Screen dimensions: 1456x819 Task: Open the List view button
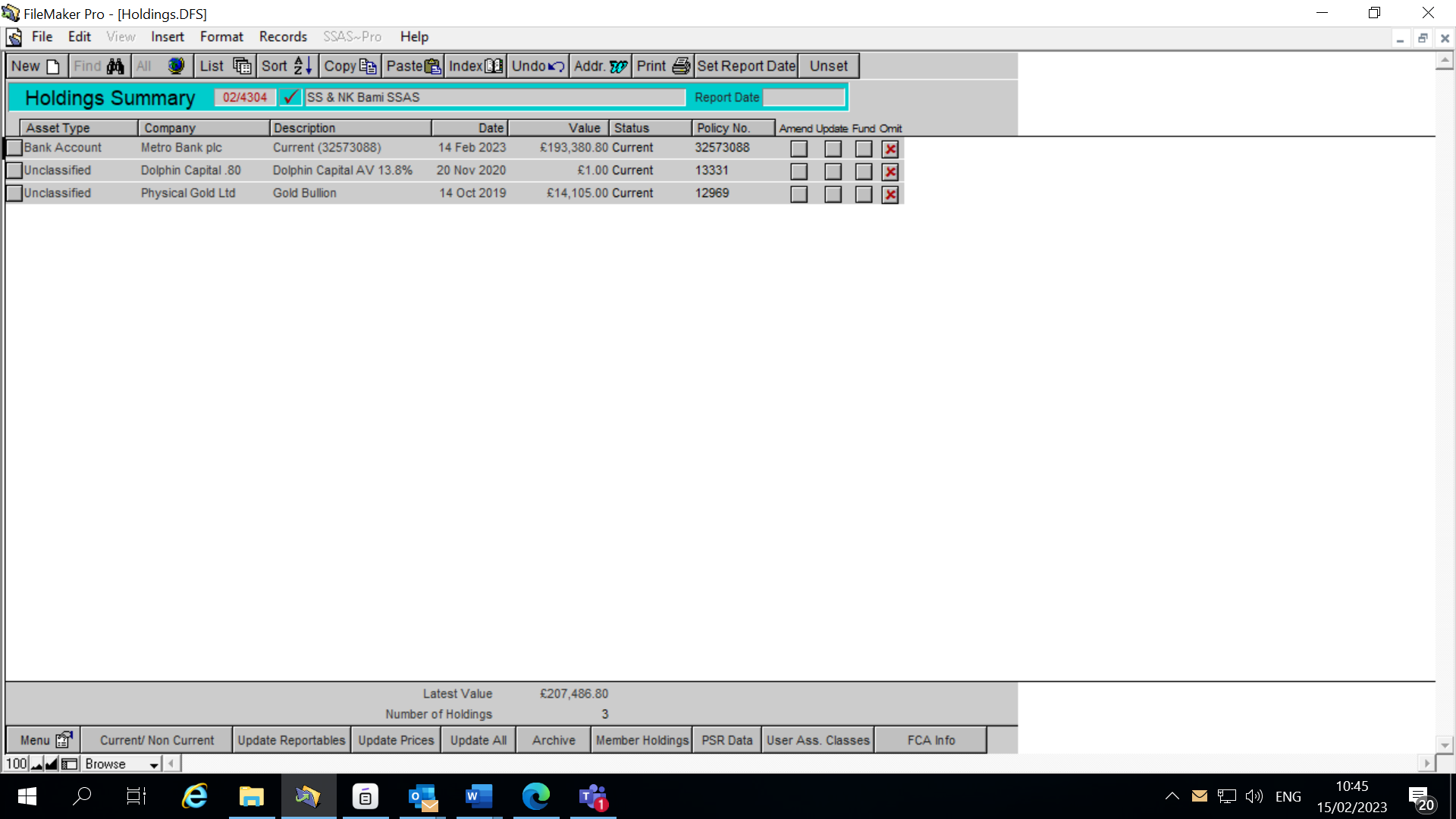(224, 66)
